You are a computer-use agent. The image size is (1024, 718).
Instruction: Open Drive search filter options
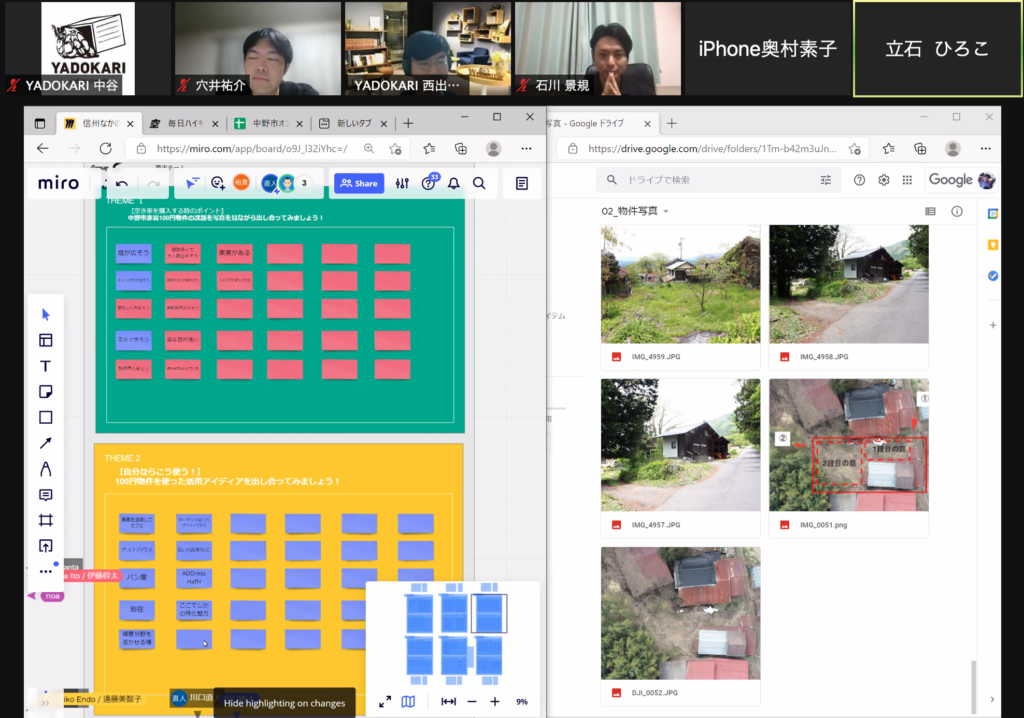tap(826, 180)
